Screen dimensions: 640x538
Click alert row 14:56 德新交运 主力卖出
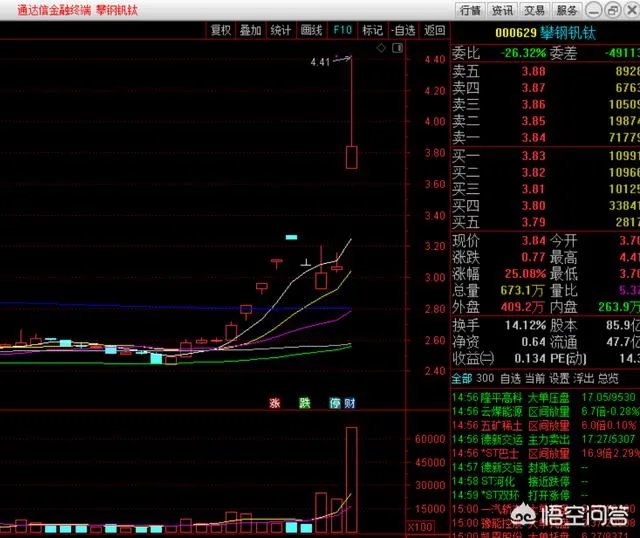[544, 439]
